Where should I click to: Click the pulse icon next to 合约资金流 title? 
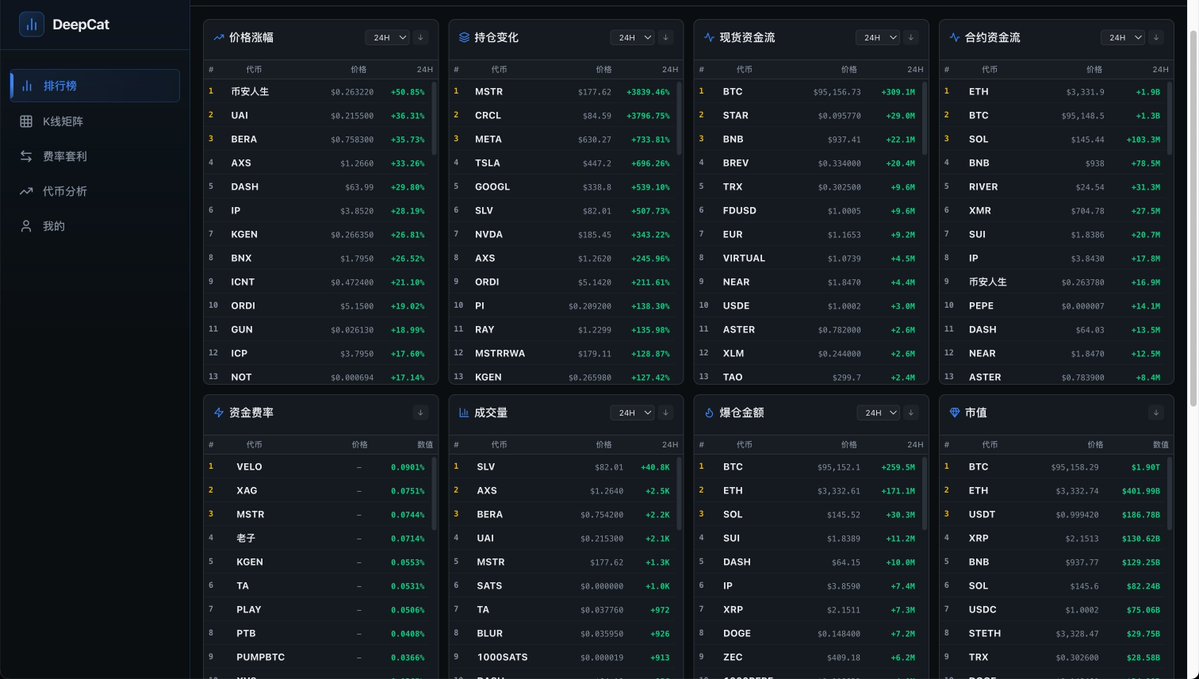[x=954, y=37]
